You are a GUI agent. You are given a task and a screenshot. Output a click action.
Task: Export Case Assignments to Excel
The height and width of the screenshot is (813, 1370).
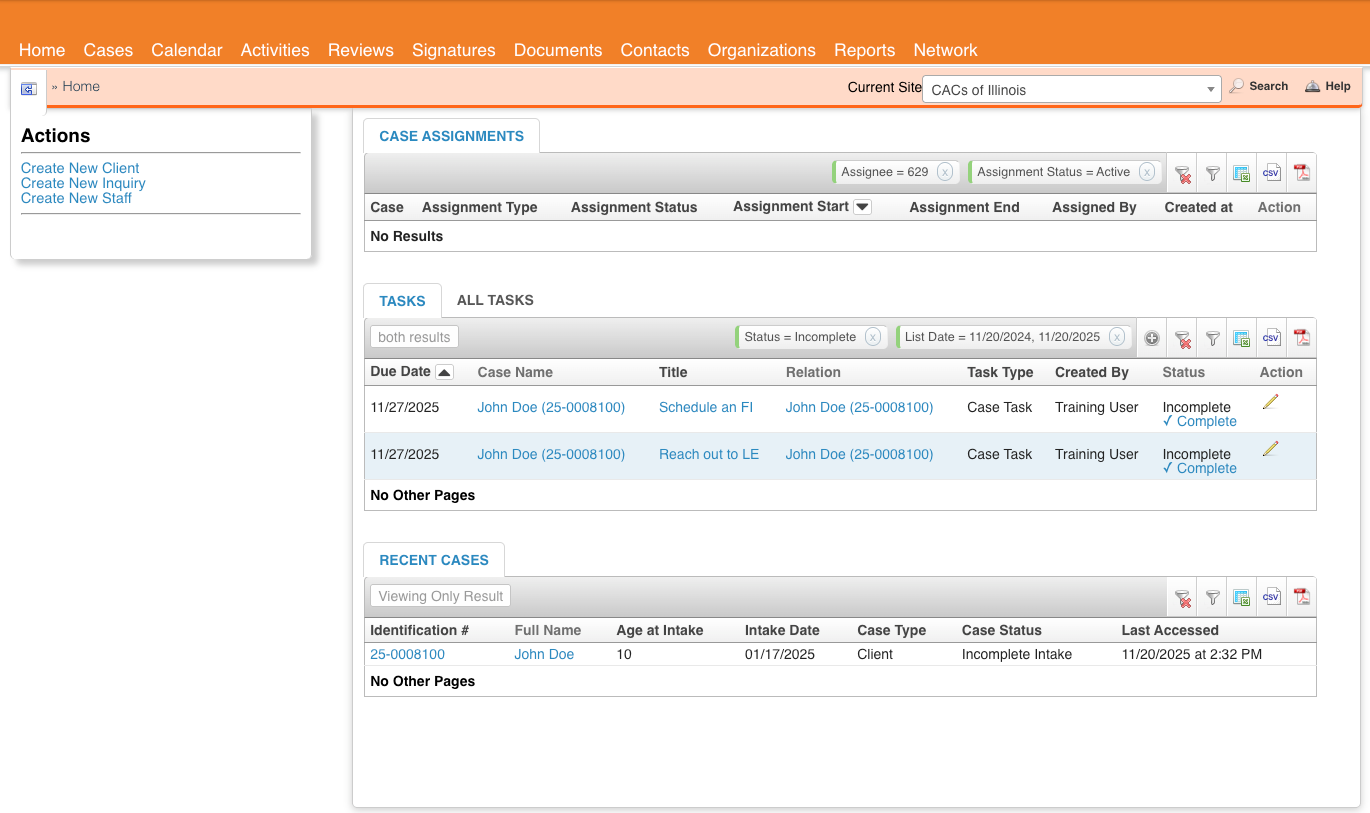click(1242, 173)
